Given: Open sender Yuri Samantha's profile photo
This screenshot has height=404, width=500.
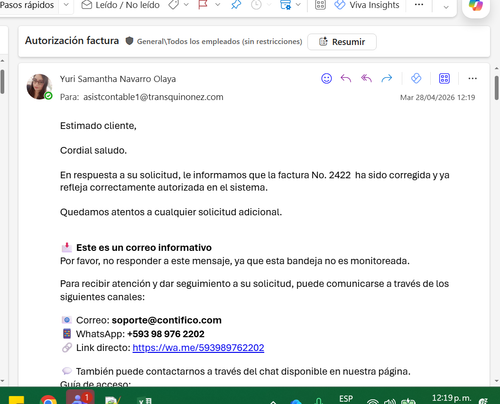Looking at the screenshot, I should 39,87.
